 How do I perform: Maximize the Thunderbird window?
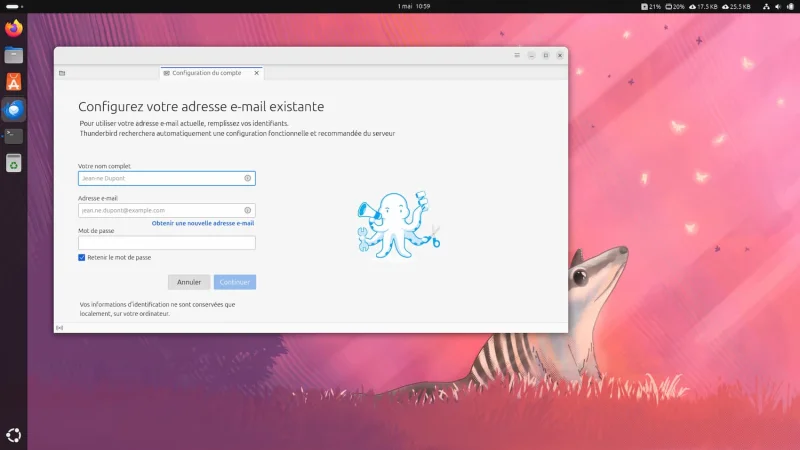click(x=545, y=55)
